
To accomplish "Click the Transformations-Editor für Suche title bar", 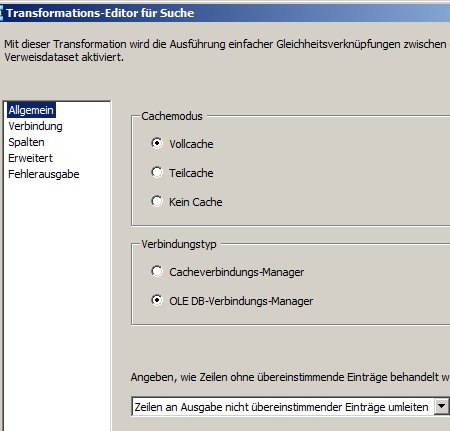I will (x=225, y=13).
